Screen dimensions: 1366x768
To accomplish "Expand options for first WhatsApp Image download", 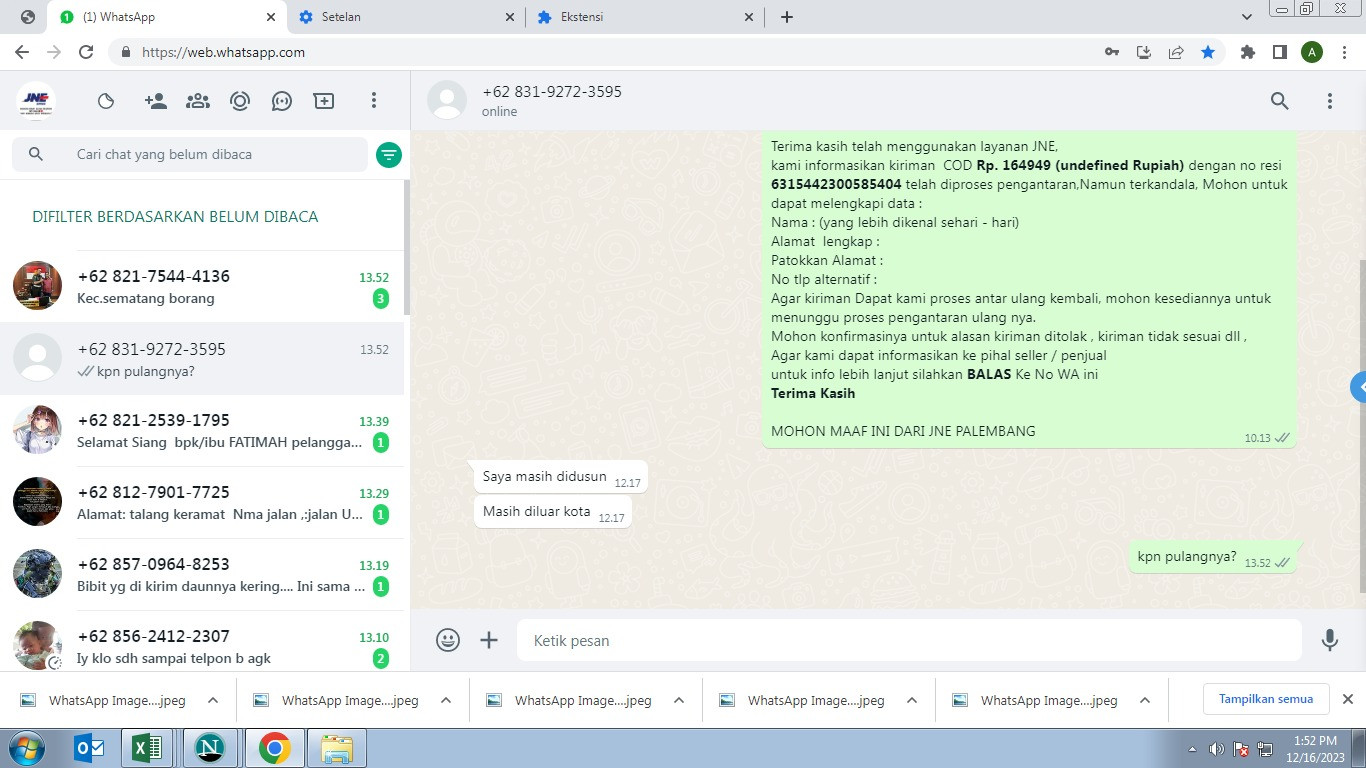I will tap(213, 700).
